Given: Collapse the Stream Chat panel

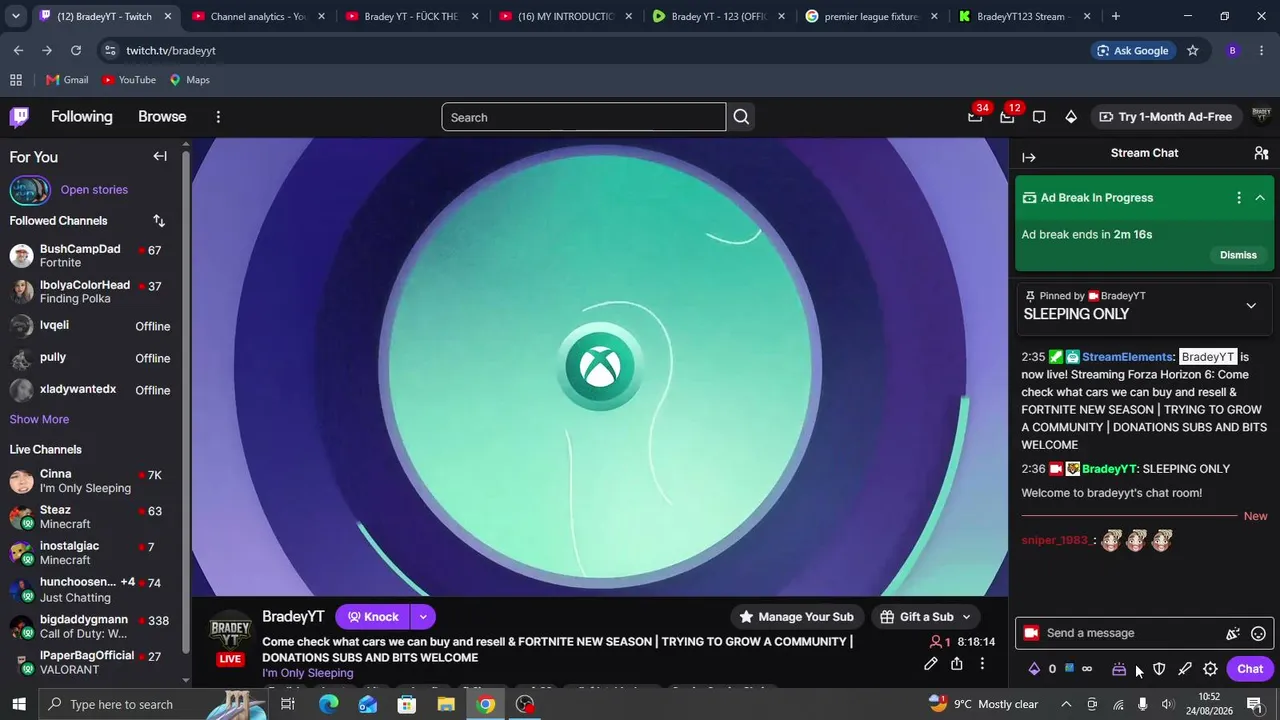Looking at the screenshot, I should click(x=1029, y=157).
